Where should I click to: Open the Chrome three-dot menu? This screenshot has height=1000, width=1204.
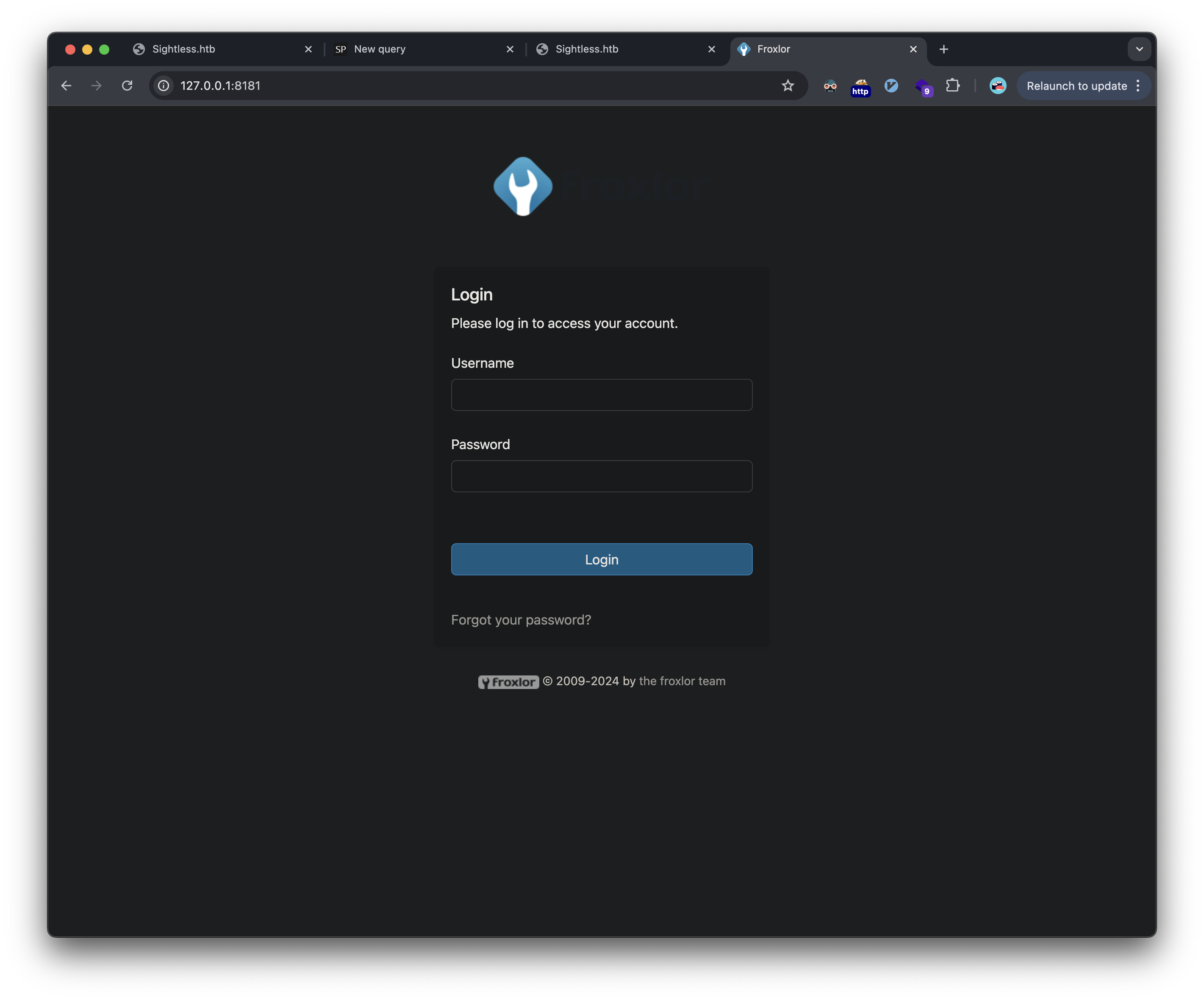point(1137,86)
